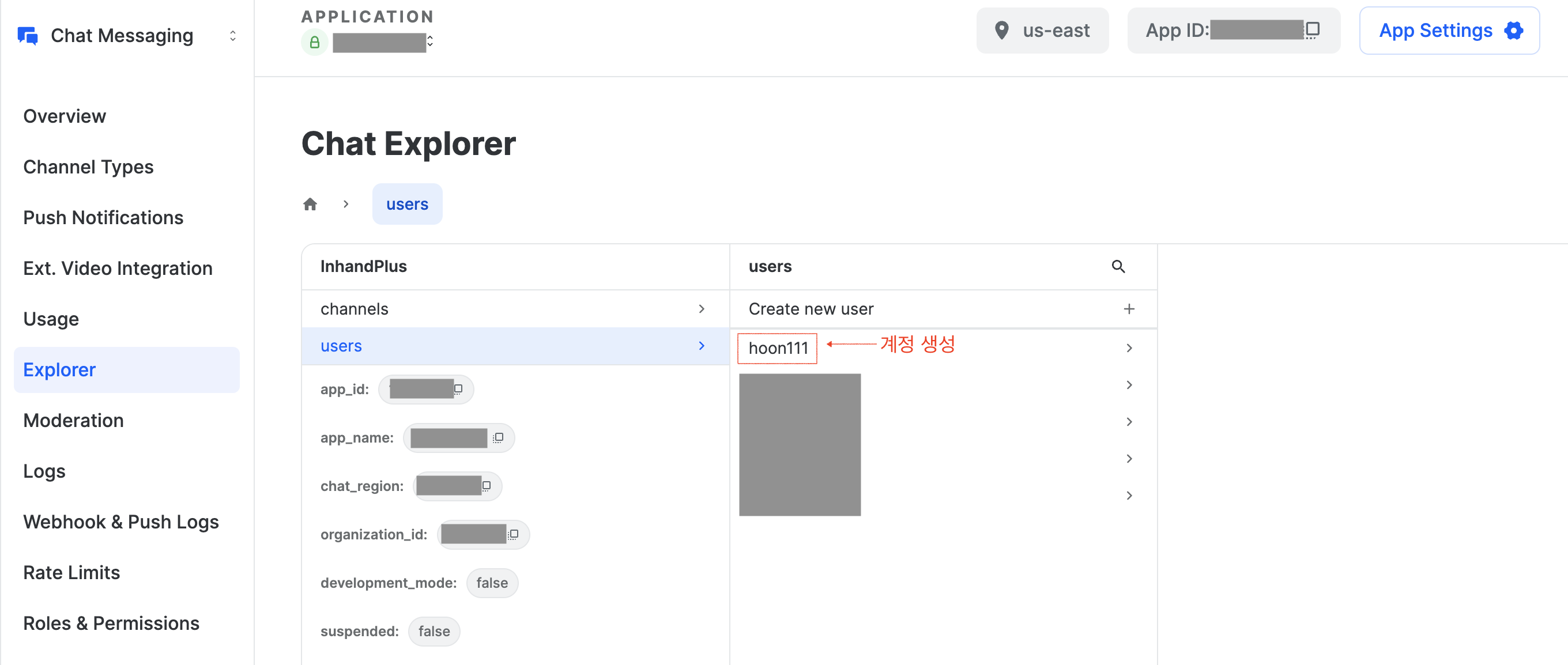The height and width of the screenshot is (665, 1568).
Task: Click the plus icon to create user
Action: click(1129, 309)
